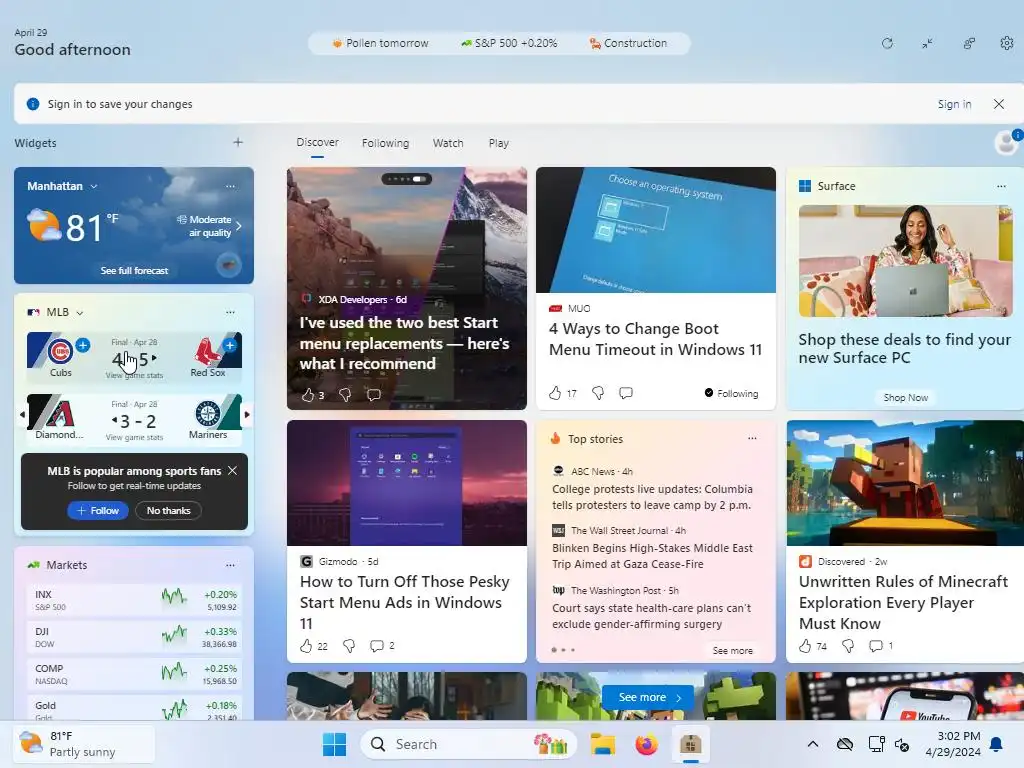Follow the Red Sox plus badge
Screen dimensions: 1024x768
pos(230,345)
